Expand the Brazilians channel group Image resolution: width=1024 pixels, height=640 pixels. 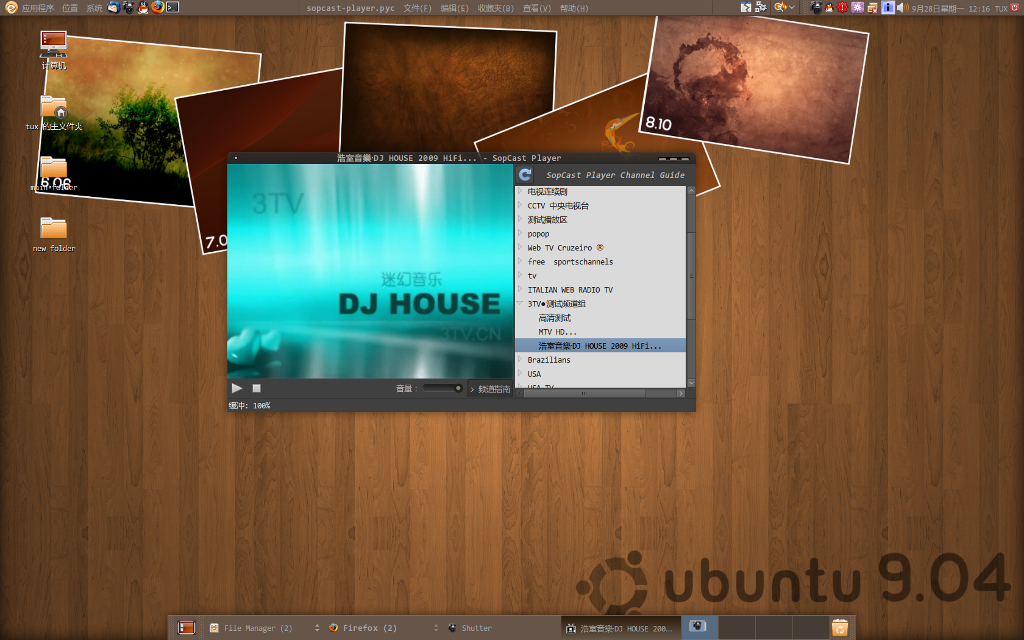tap(520, 359)
